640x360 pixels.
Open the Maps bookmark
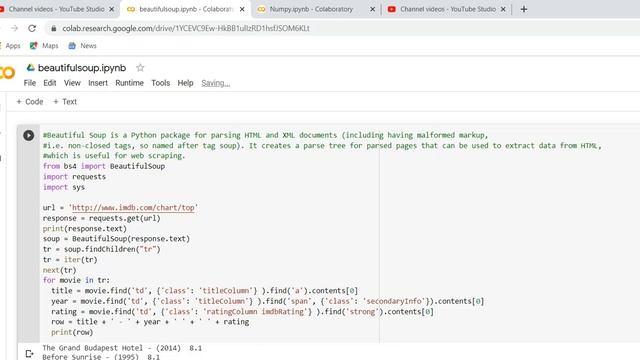click(x=44, y=46)
